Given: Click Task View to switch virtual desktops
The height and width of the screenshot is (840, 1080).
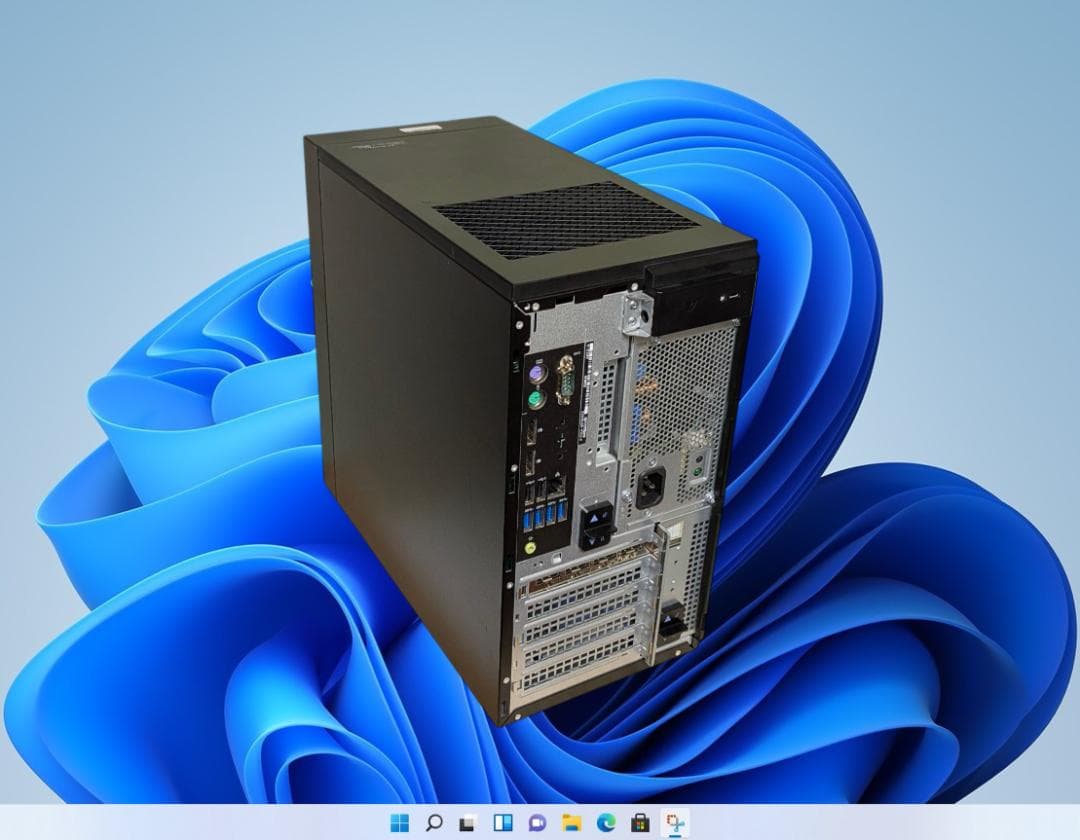Looking at the screenshot, I should (x=466, y=822).
